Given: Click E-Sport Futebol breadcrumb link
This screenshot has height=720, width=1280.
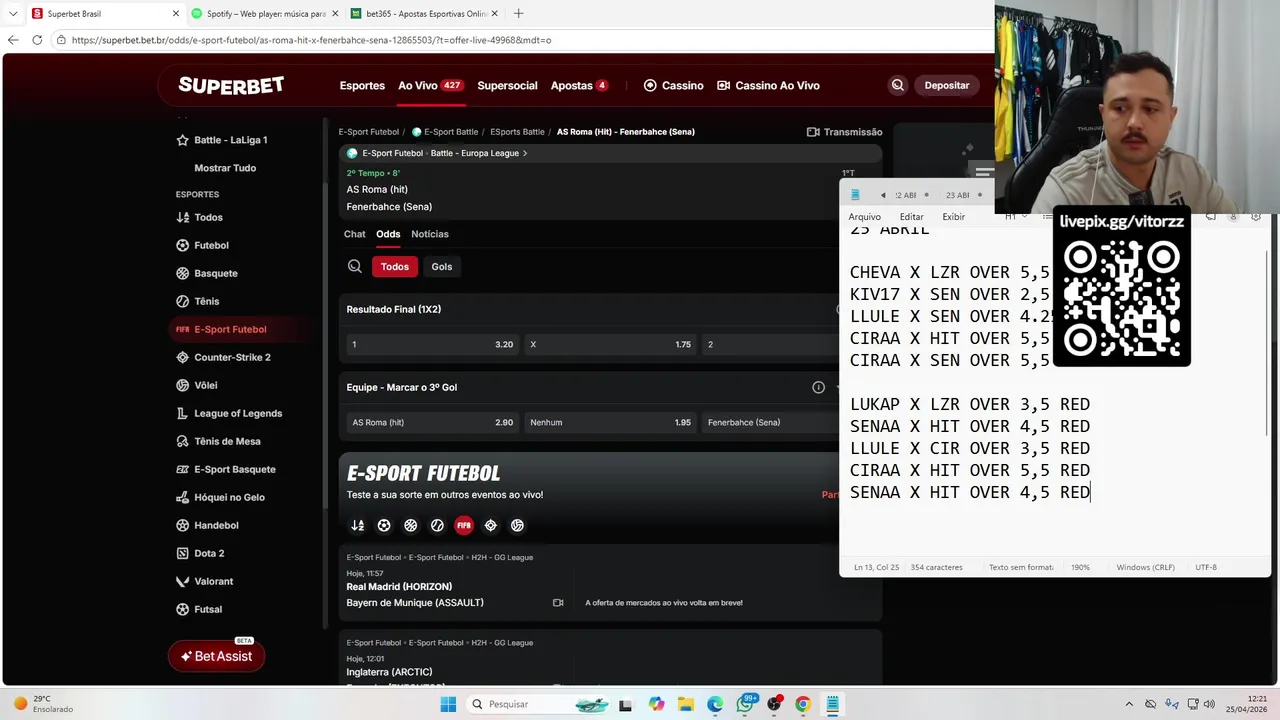Looking at the screenshot, I should (368, 132).
